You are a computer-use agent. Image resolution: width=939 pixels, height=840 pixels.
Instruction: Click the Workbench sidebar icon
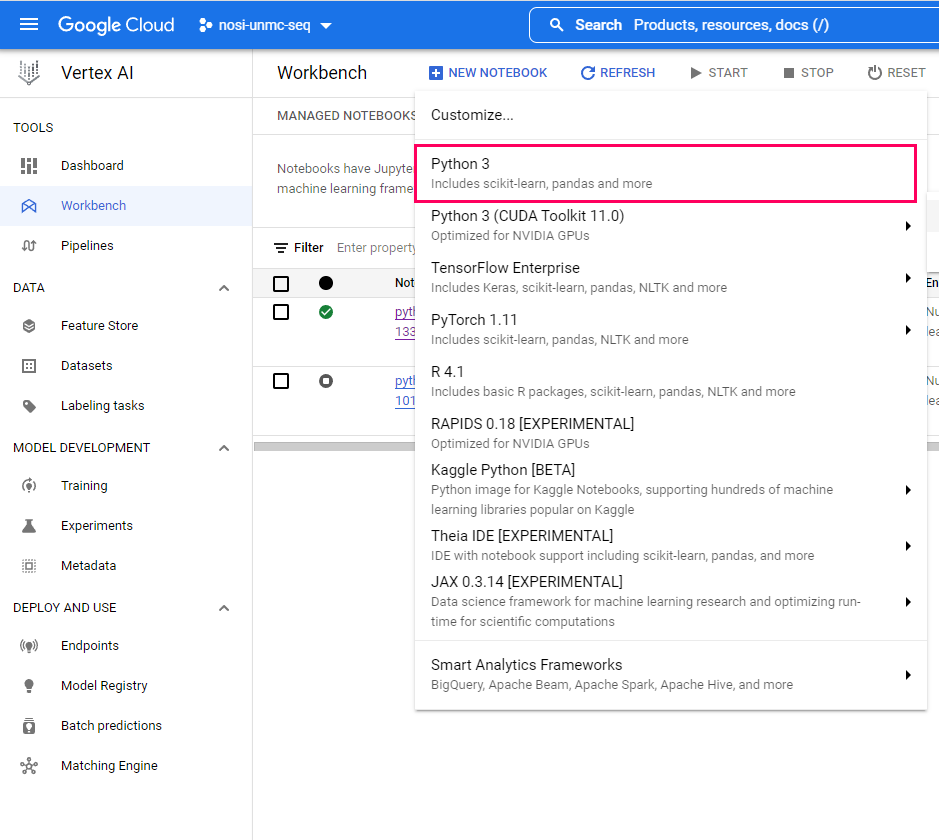click(x=29, y=206)
